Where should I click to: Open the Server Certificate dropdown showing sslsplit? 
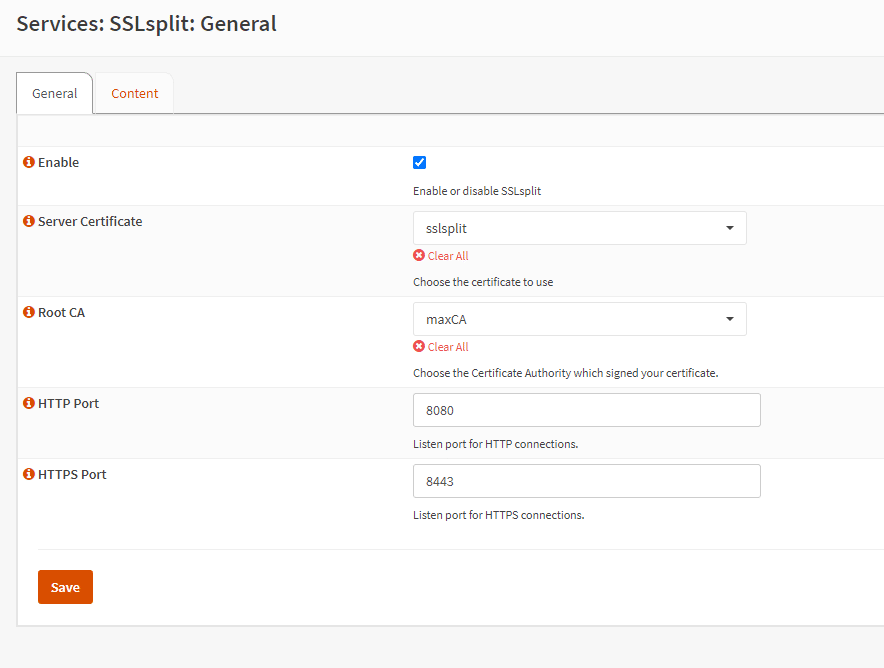click(x=579, y=228)
